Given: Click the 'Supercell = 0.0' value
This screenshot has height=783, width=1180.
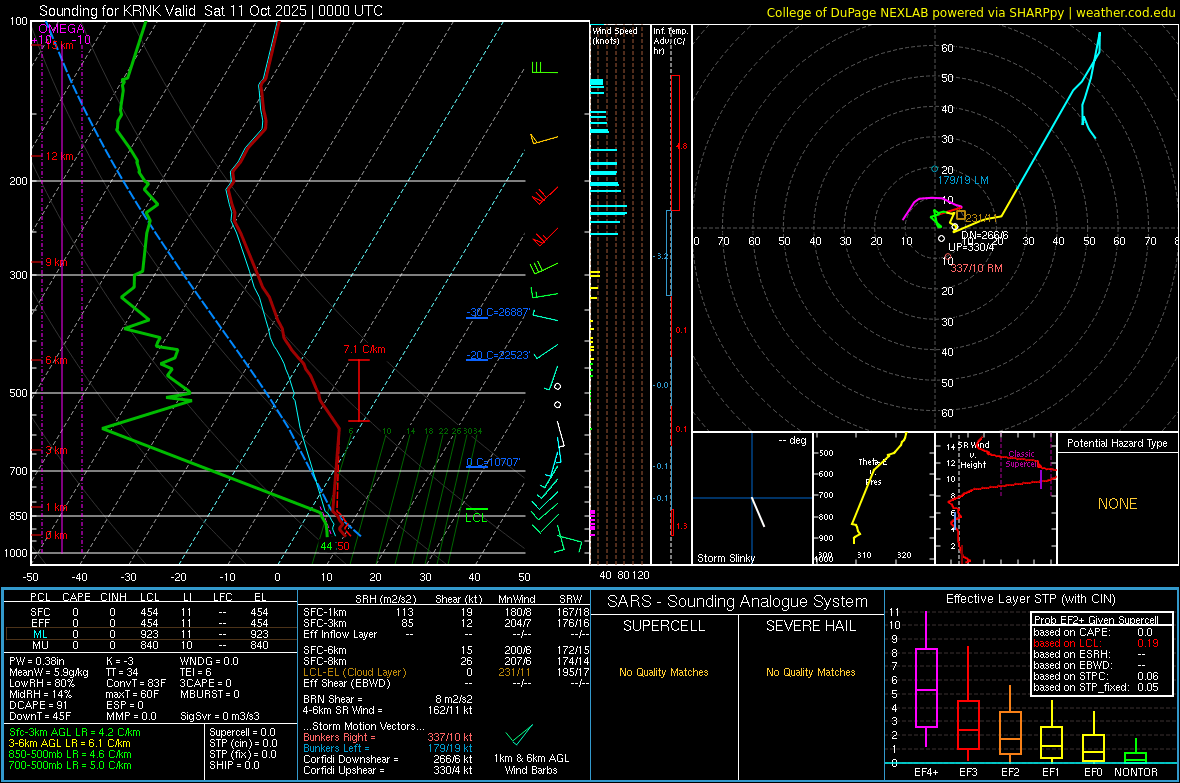Looking at the screenshot, I should pos(242,732).
